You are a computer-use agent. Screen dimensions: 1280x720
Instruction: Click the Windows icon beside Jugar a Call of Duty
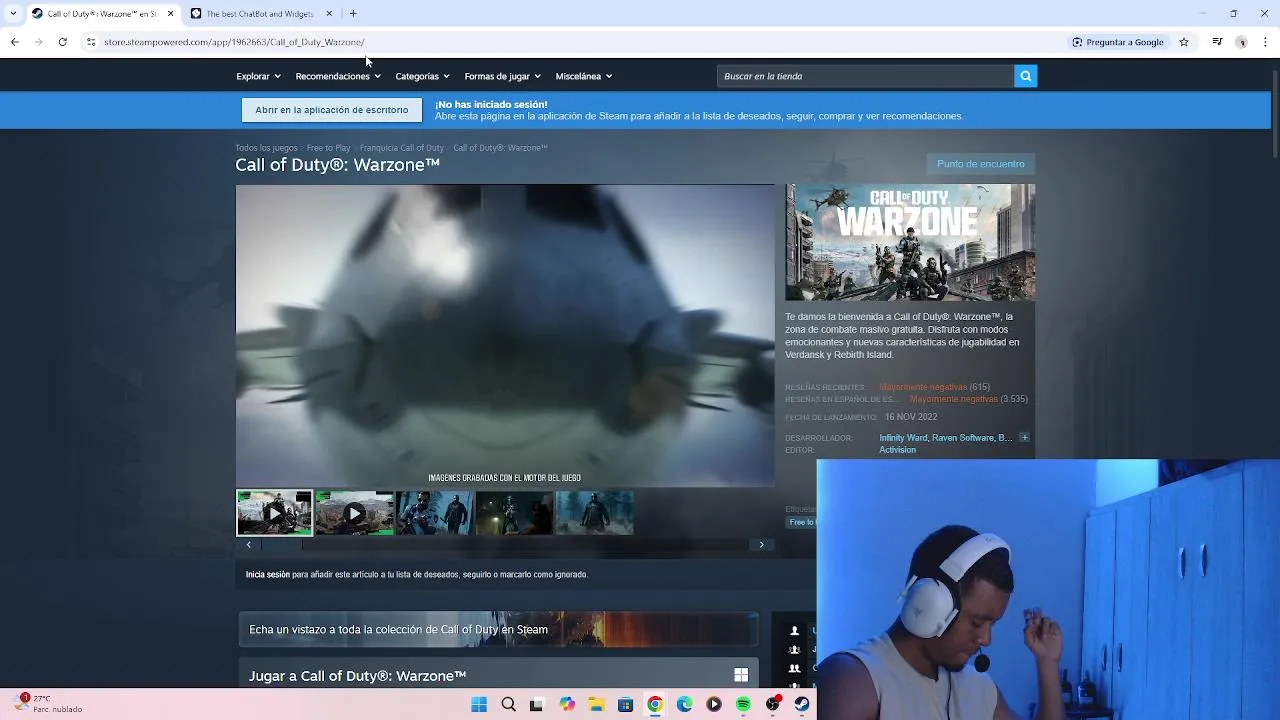[741, 675]
